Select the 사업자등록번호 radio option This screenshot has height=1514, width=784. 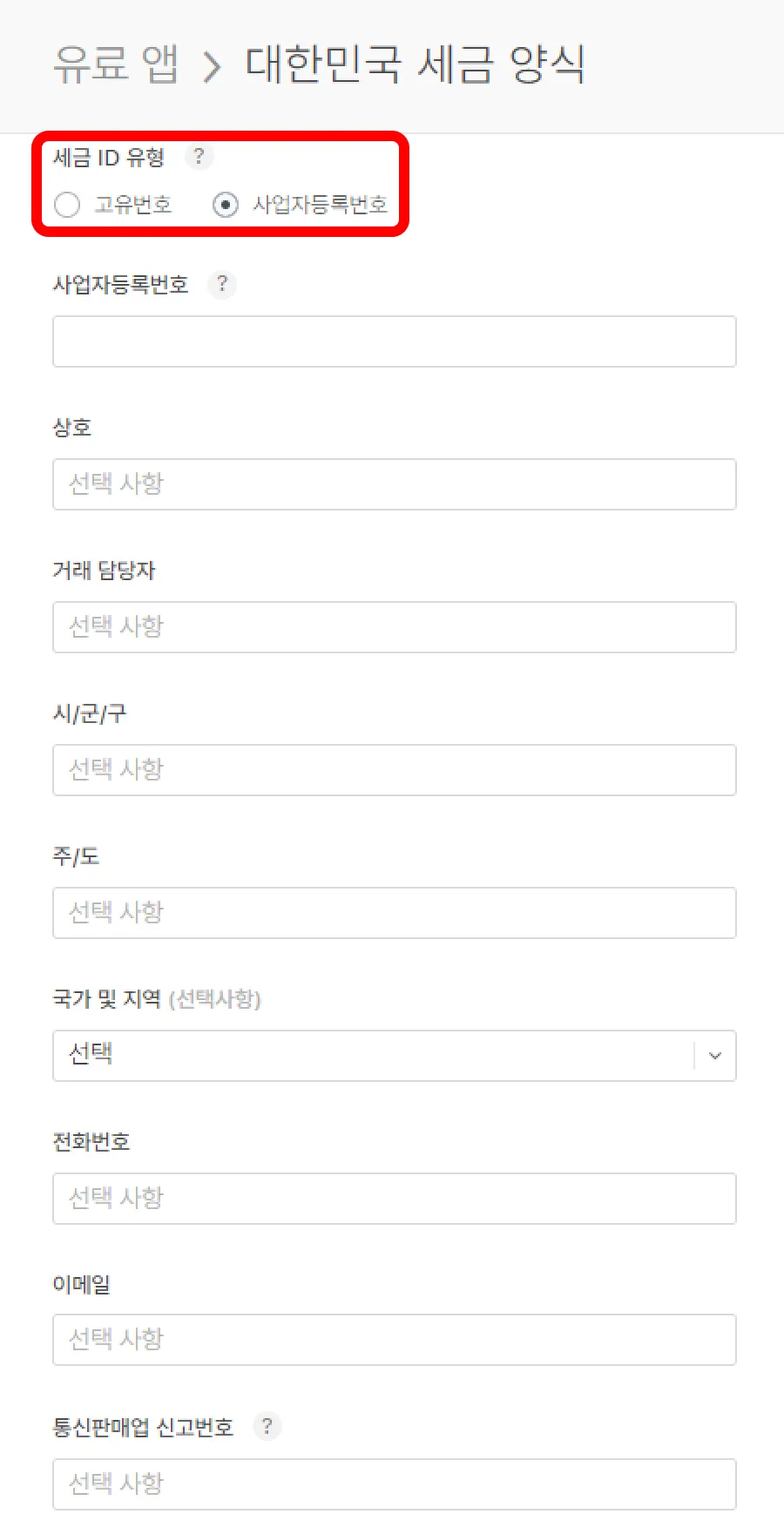(x=226, y=205)
